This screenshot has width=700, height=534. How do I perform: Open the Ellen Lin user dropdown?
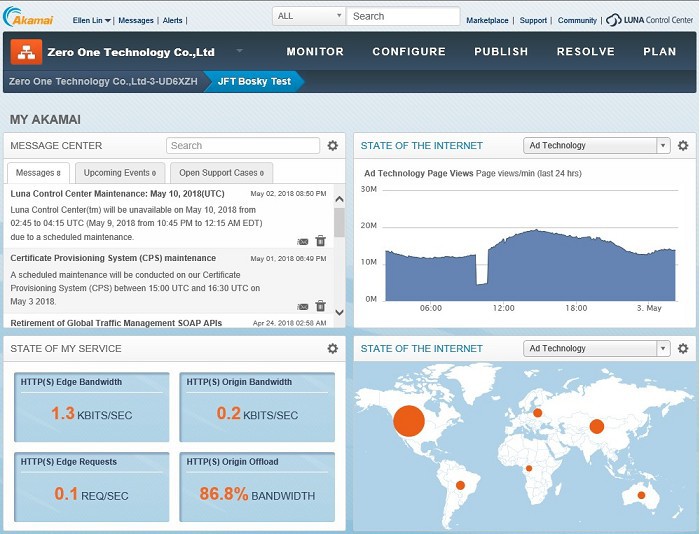[92, 21]
